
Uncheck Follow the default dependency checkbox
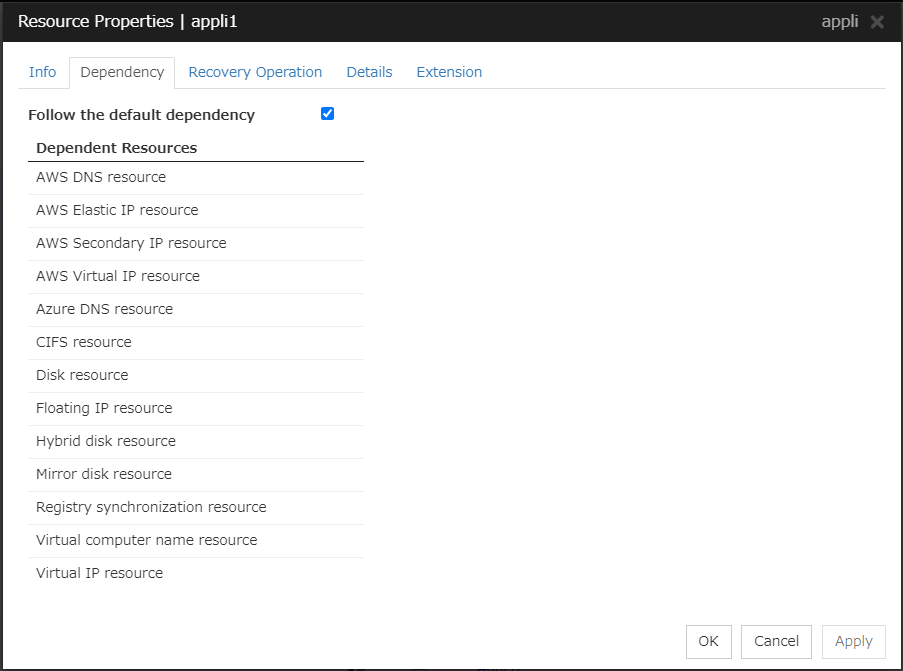coord(327,114)
